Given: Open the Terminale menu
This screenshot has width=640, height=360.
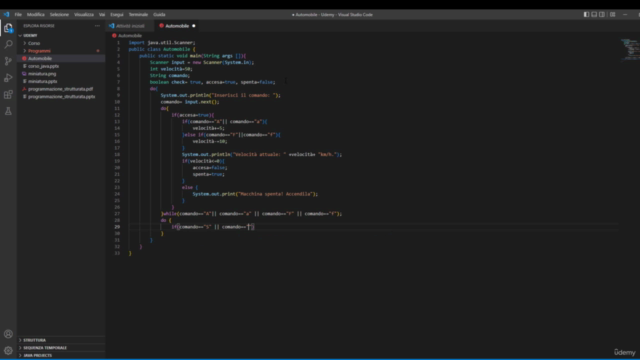Looking at the screenshot, I should point(138,14).
